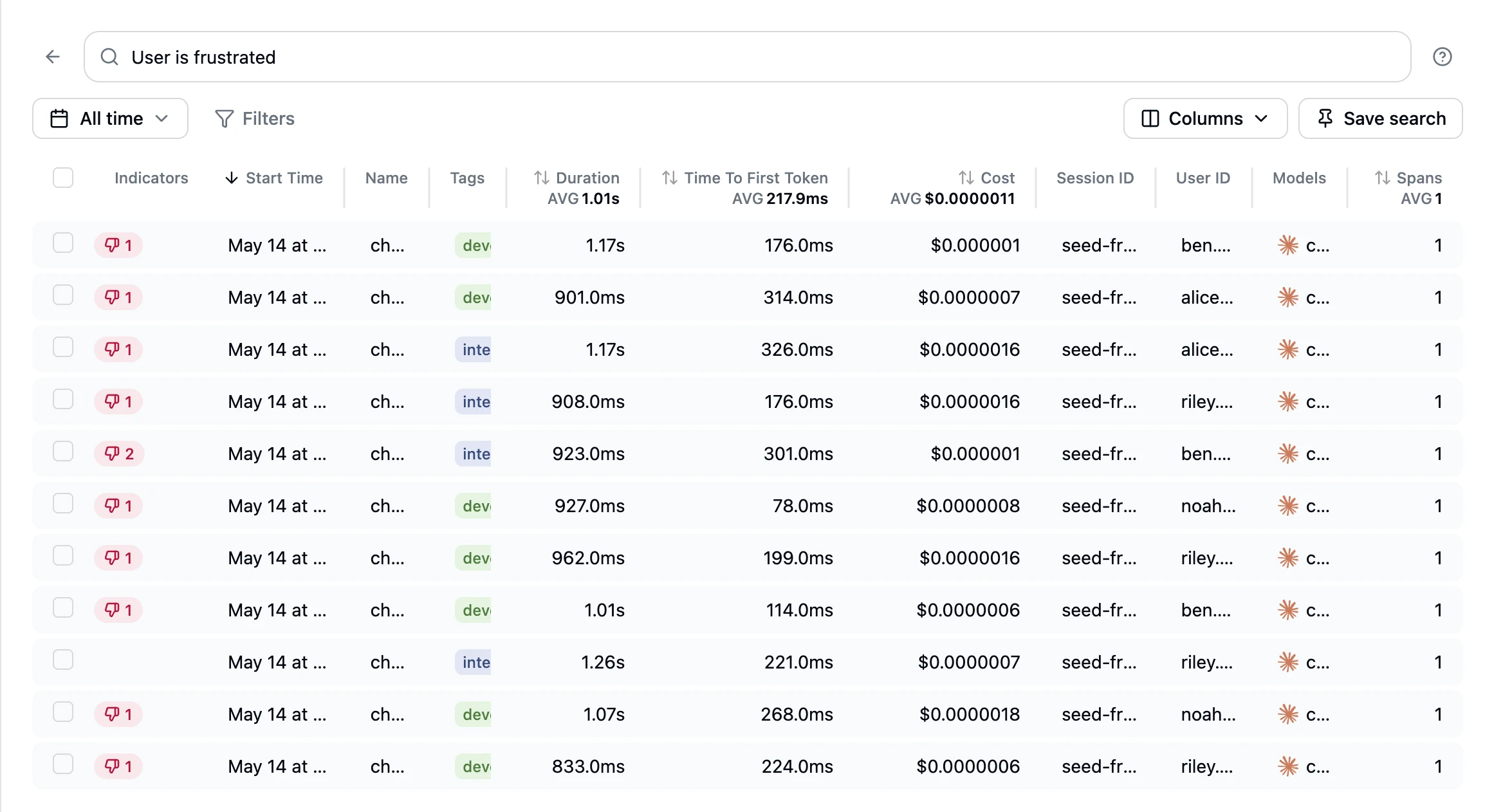The width and height of the screenshot is (1494, 812).
Task: Click the Filters funnel icon
Action: pos(224,118)
